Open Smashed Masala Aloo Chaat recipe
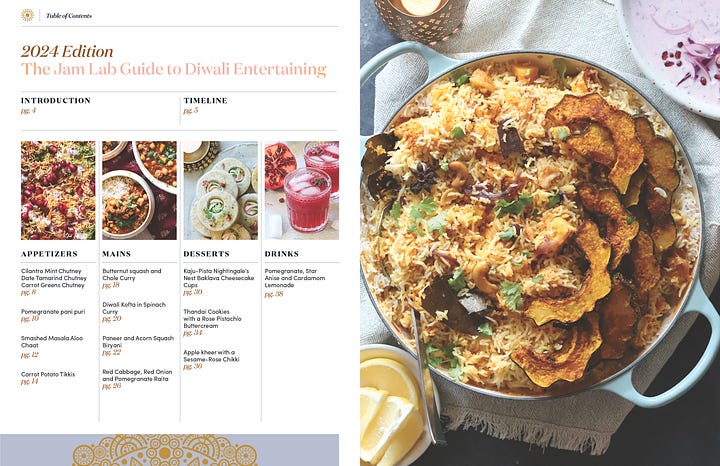Screen dimensions: 720x466 click(52, 347)
